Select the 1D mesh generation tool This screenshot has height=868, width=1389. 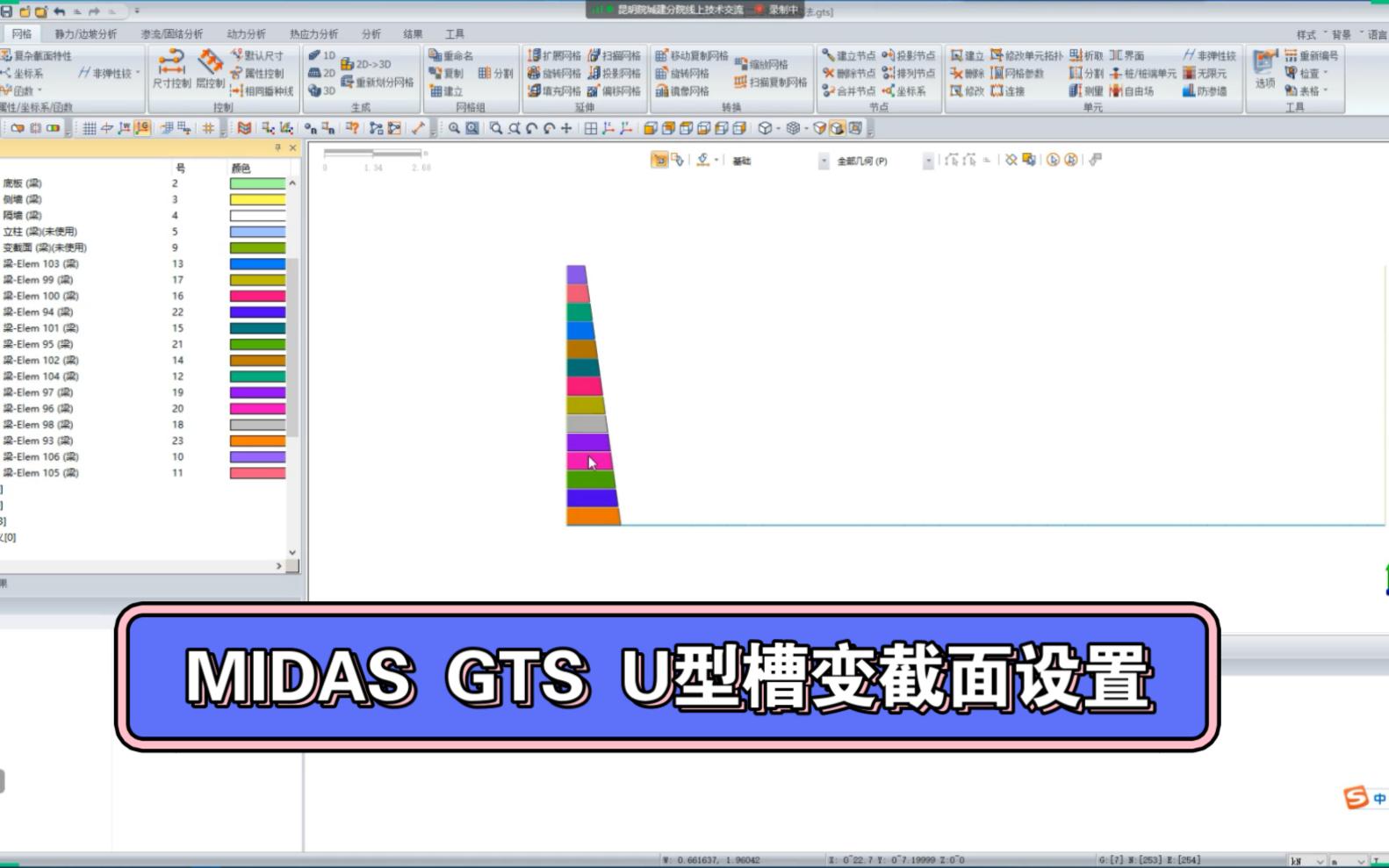tap(322, 55)
